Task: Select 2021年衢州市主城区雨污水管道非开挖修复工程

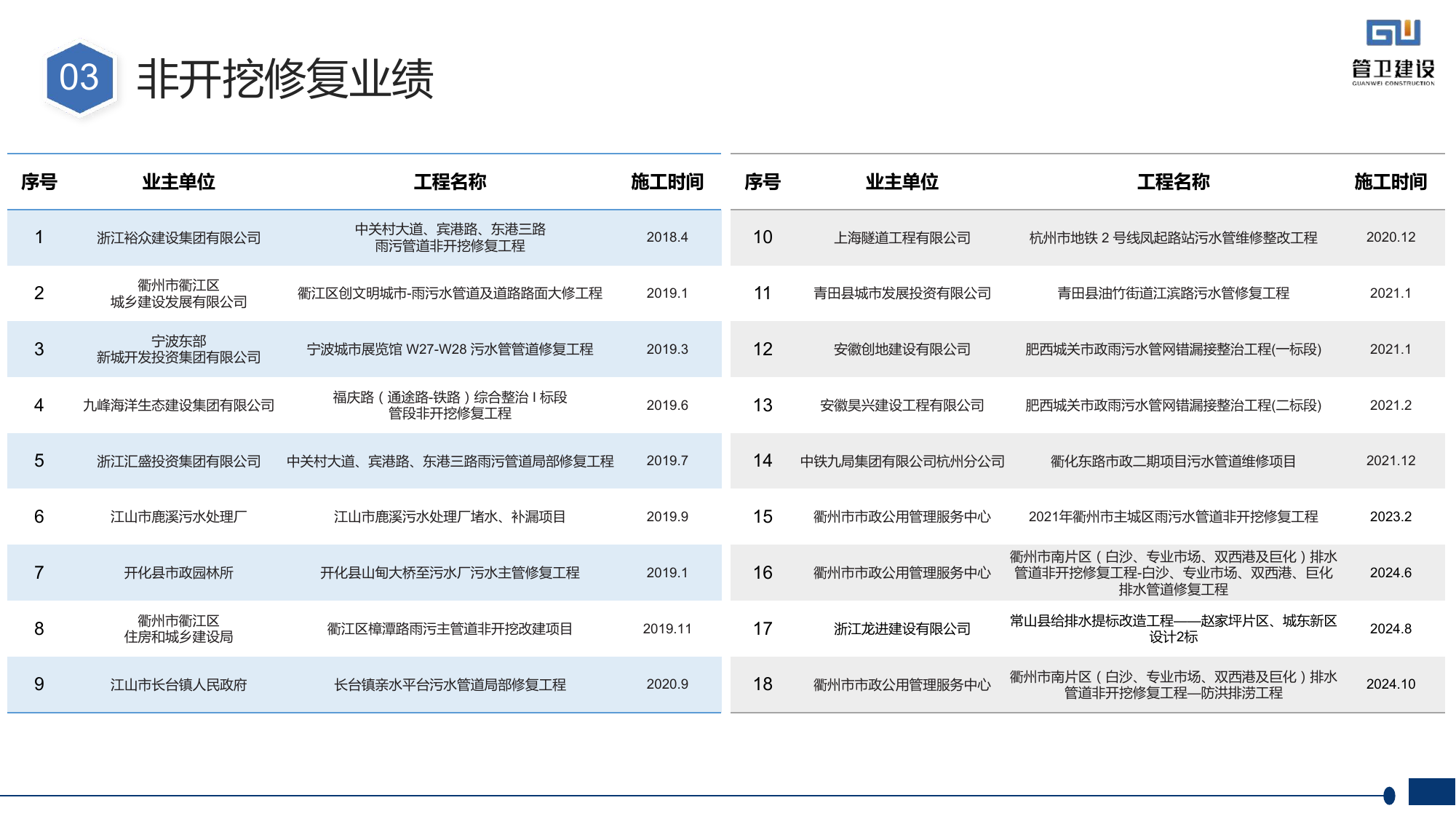Action: coord(1174,517)
